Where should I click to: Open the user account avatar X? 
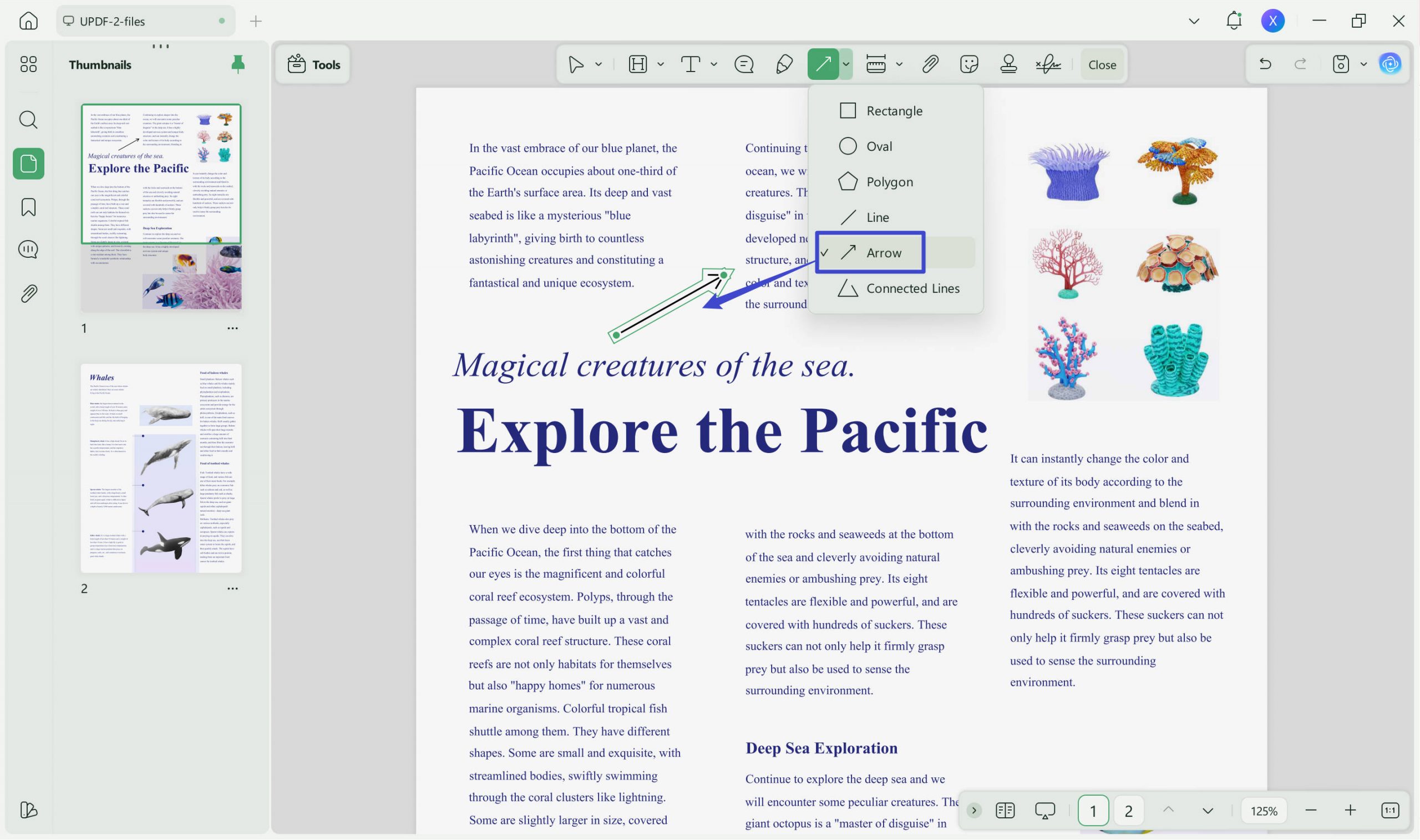click(1273, 21)
